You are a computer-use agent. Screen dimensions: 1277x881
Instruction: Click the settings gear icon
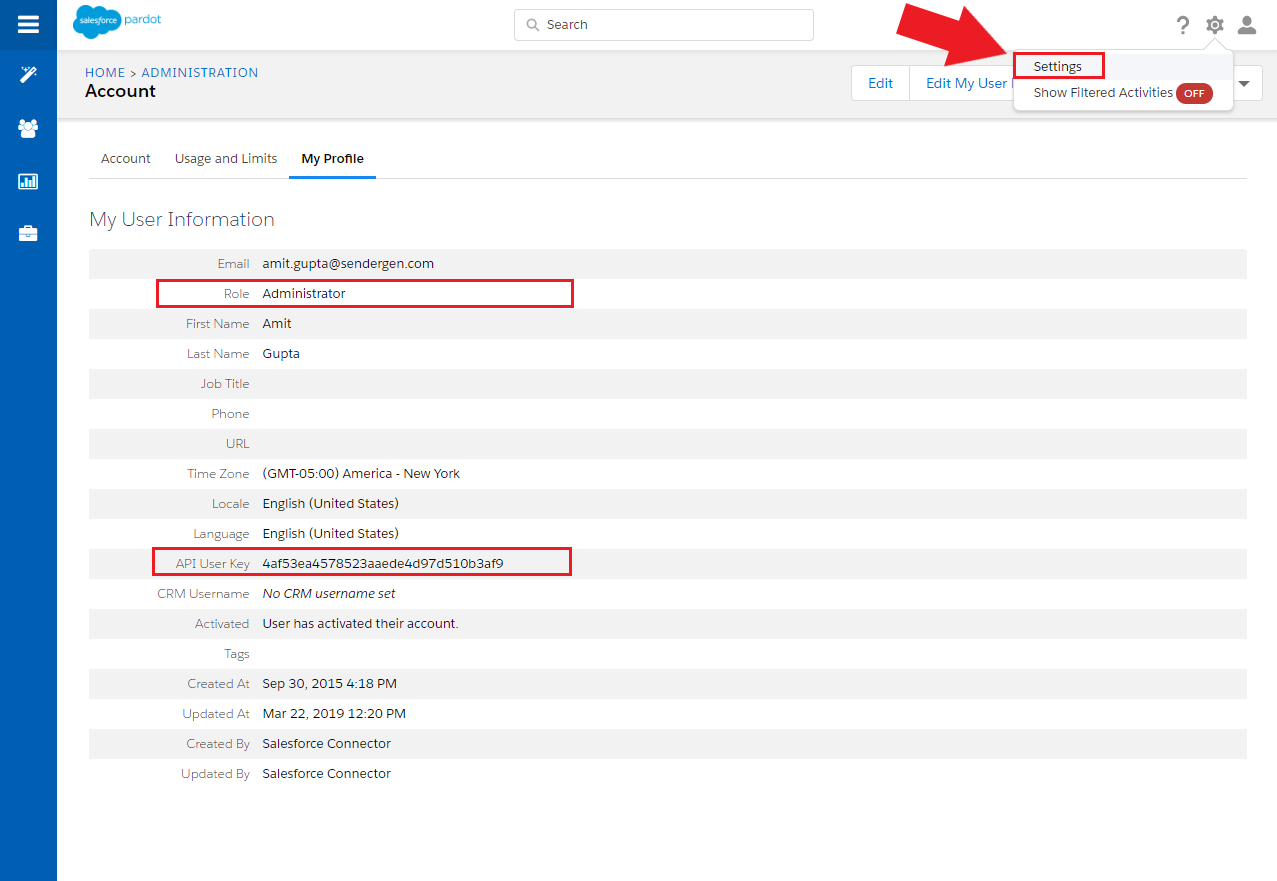point(1215,25)
